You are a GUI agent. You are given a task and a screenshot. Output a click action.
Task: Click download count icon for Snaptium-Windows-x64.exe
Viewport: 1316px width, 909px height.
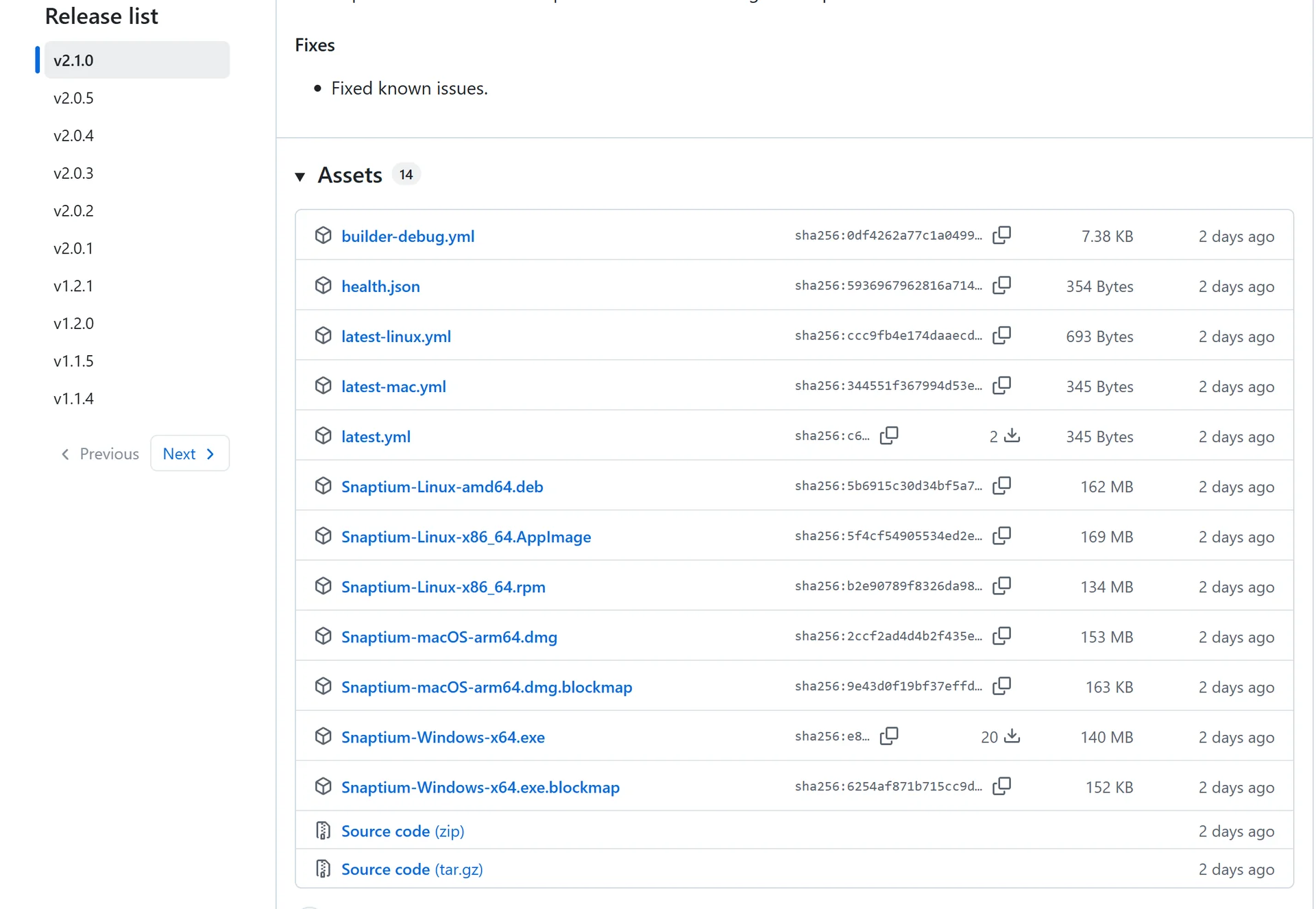coord(1012,736)
